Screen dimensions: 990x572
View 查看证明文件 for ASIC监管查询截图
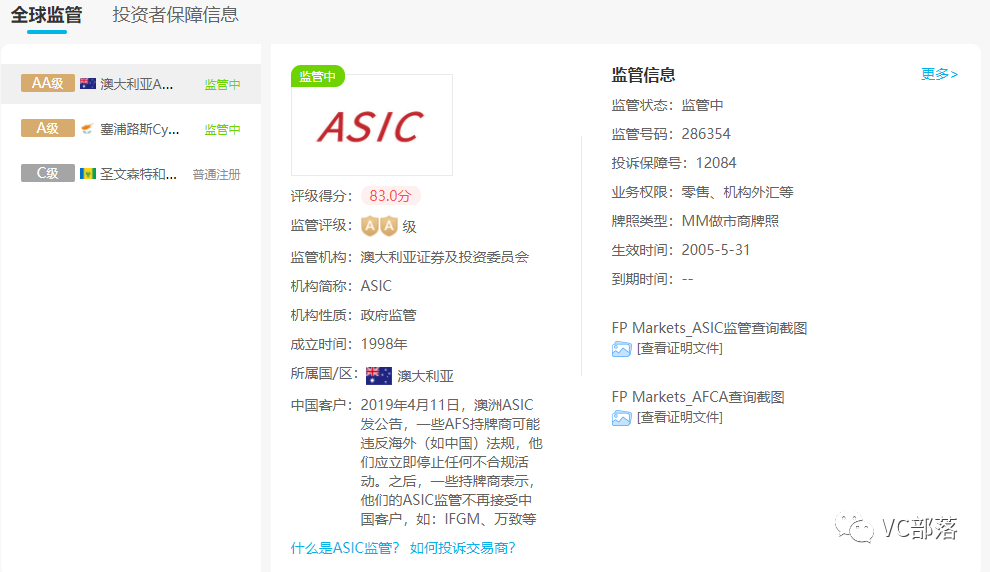pos(679,349)
